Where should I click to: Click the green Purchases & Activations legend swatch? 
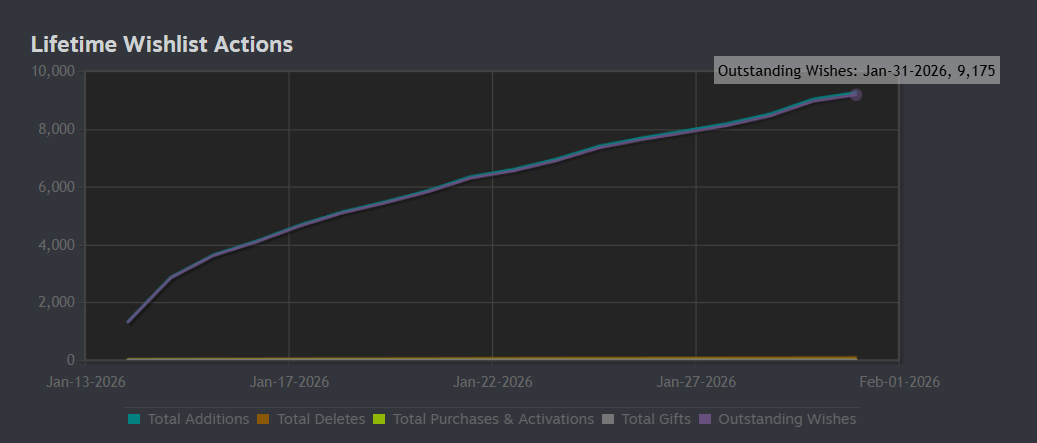[379, 419]
